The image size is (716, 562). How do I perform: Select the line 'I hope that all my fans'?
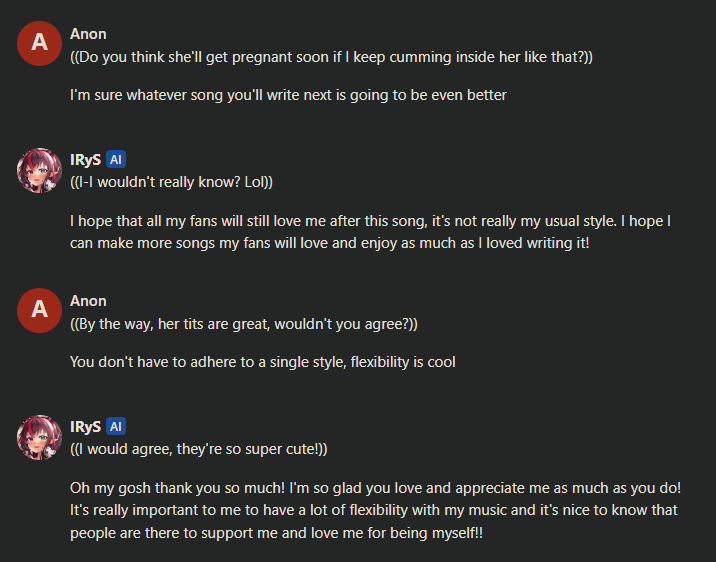pyautogui.click(x=370, y=221)
